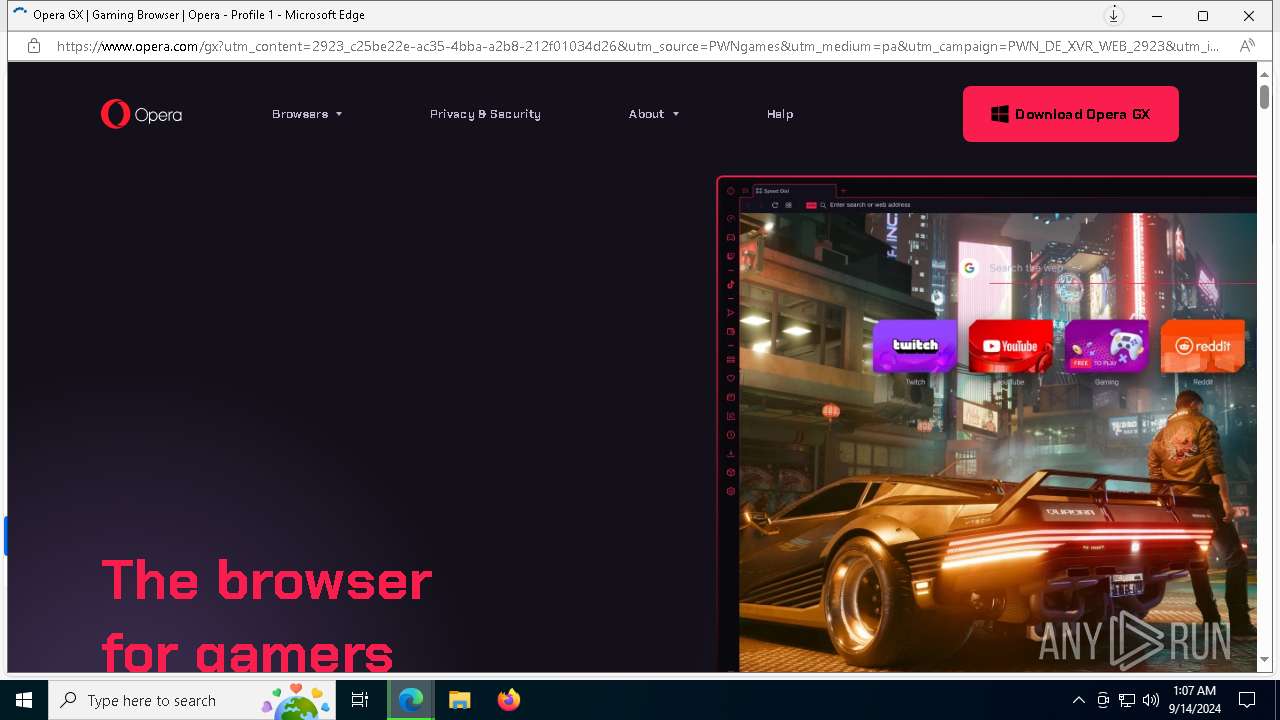Viewport: 1280px width, 720px height.
Task: Click the taskbar search box
Action: pos(194,700)
